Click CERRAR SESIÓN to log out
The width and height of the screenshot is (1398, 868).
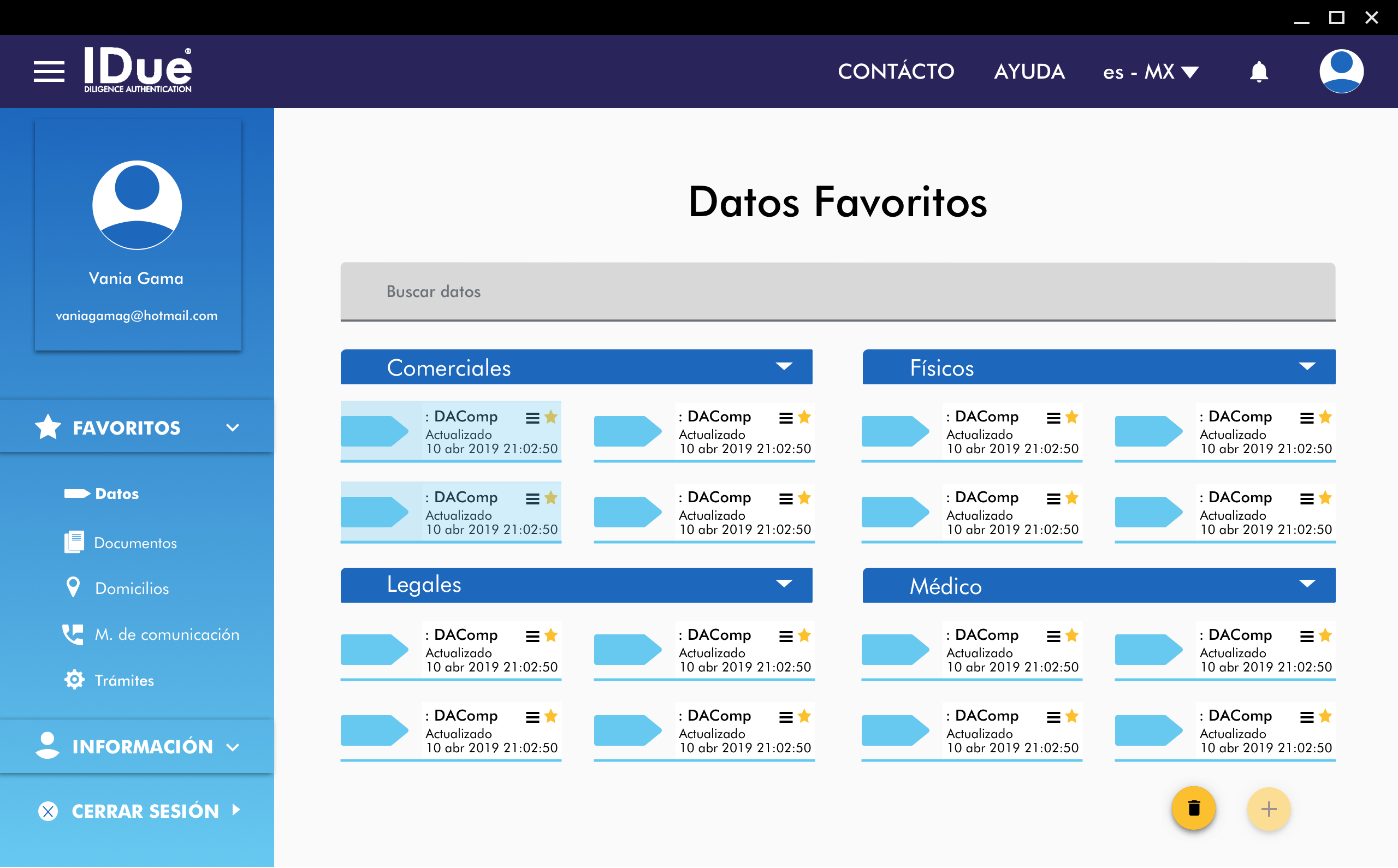tap(145, 811)
